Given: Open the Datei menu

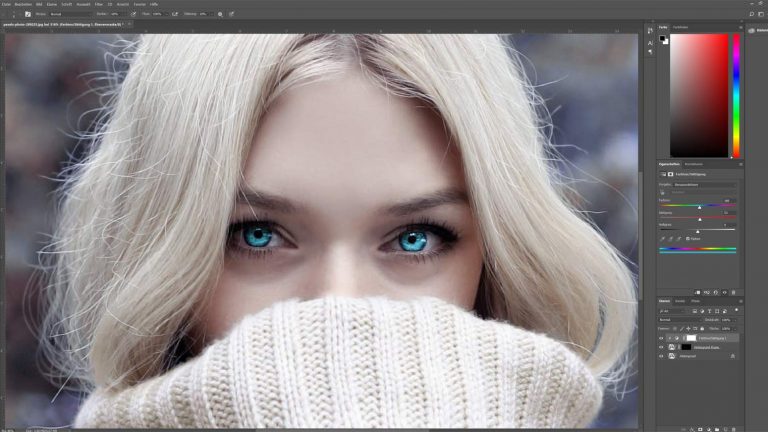Looking at the screenshot, I should (x=5, y=4).
